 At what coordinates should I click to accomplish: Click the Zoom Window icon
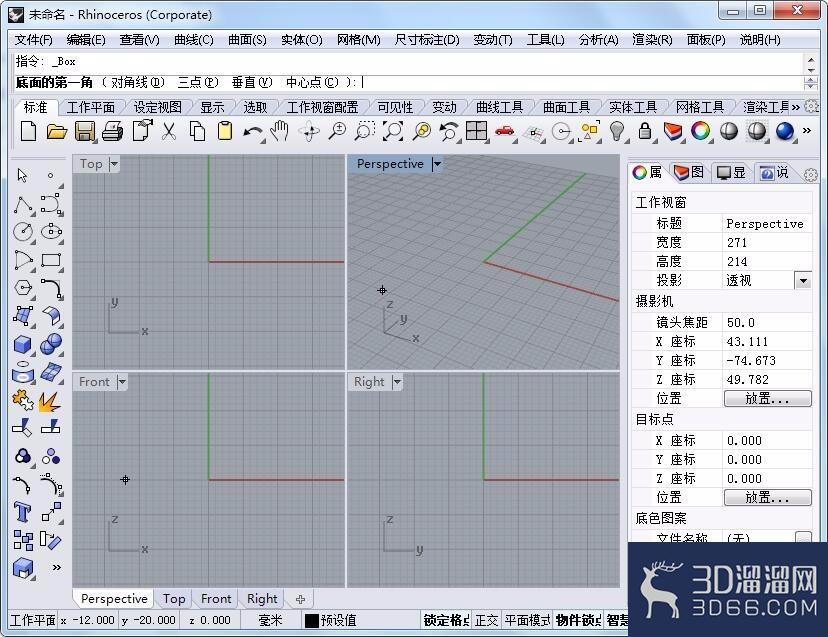coord(364,131)
